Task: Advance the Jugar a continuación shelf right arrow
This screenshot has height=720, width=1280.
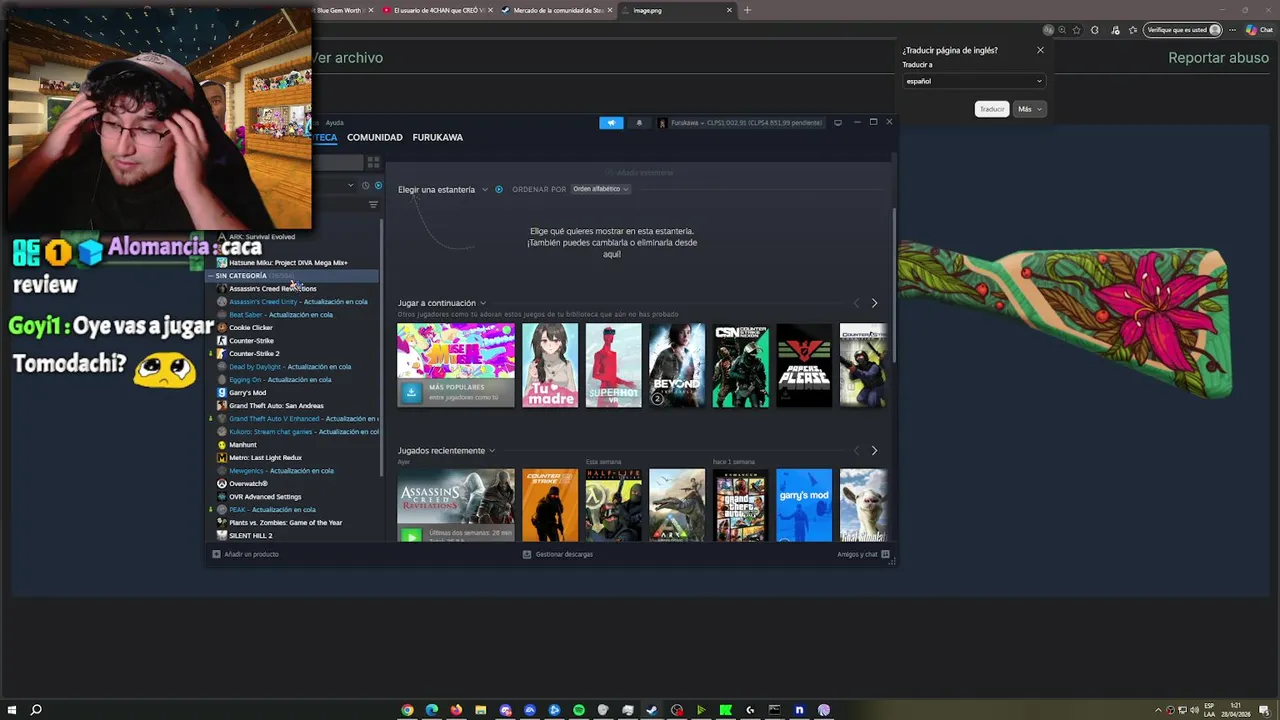Action: tap(874, 303)
